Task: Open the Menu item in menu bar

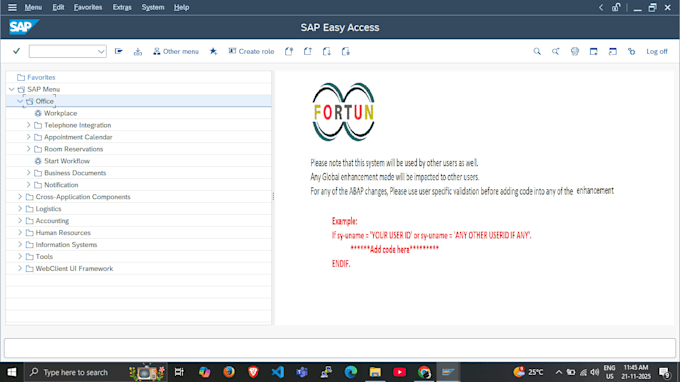Action: 33,7
